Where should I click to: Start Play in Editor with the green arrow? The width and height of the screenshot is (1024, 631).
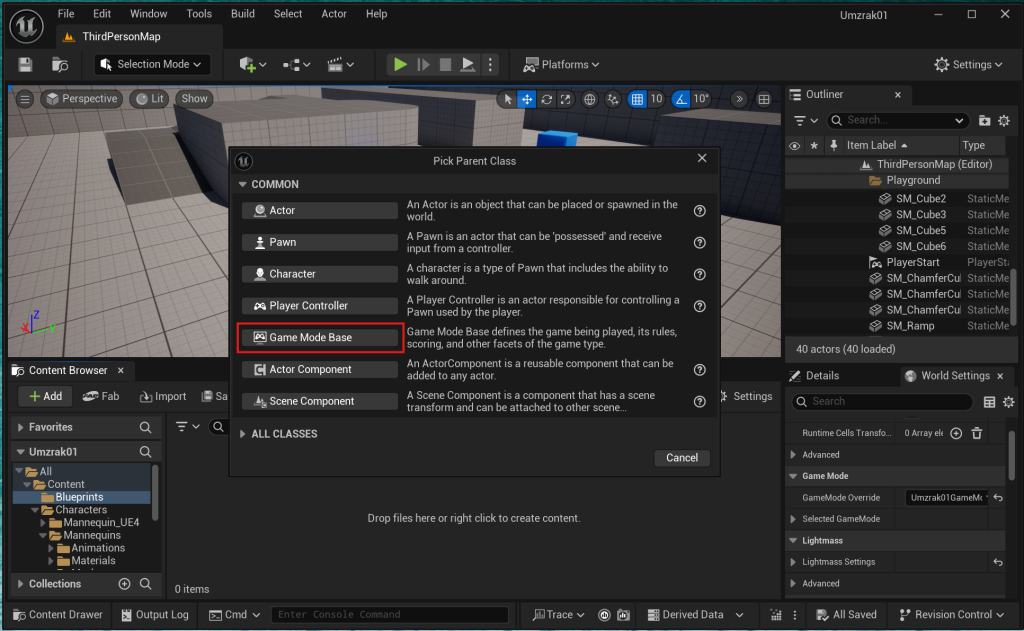coord(400,65)
